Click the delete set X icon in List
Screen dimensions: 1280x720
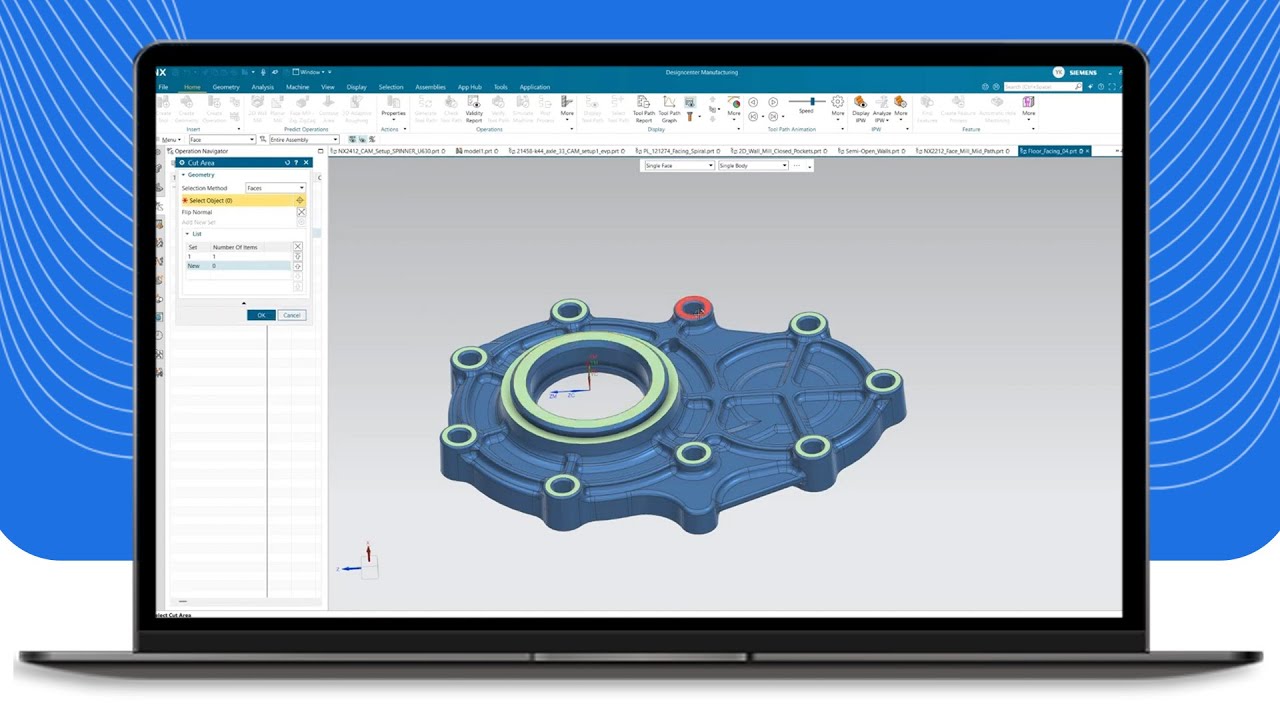[x=298, y=246]
